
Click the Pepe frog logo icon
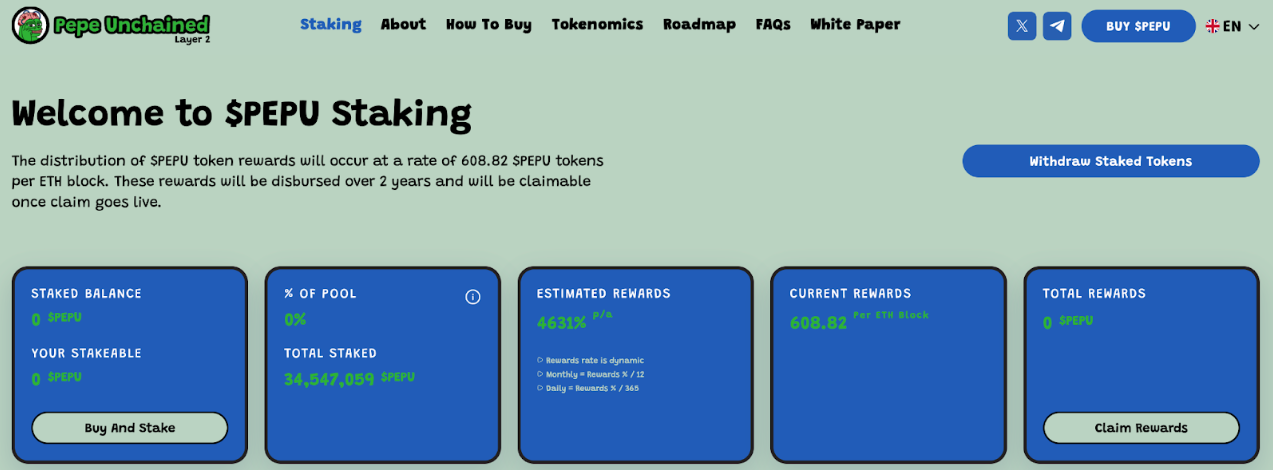click(x=30, y=26)
